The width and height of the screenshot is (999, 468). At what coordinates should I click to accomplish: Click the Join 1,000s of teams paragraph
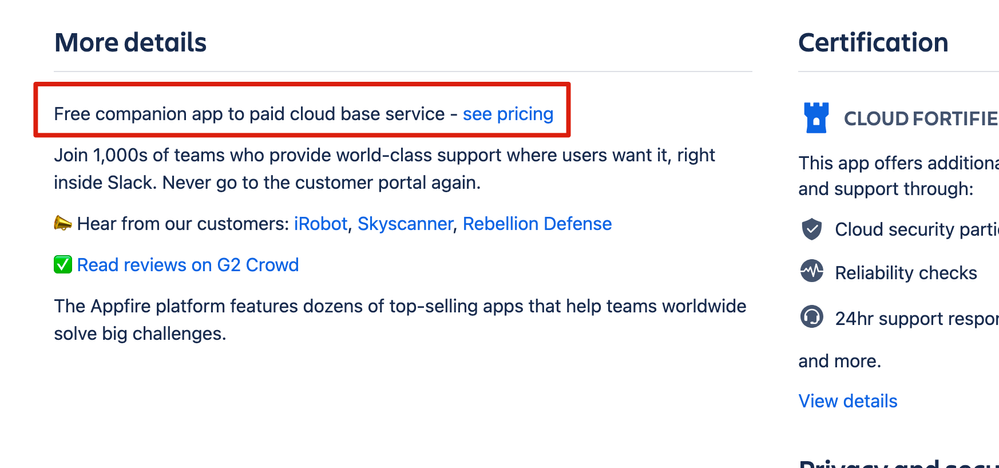[385, 169]
